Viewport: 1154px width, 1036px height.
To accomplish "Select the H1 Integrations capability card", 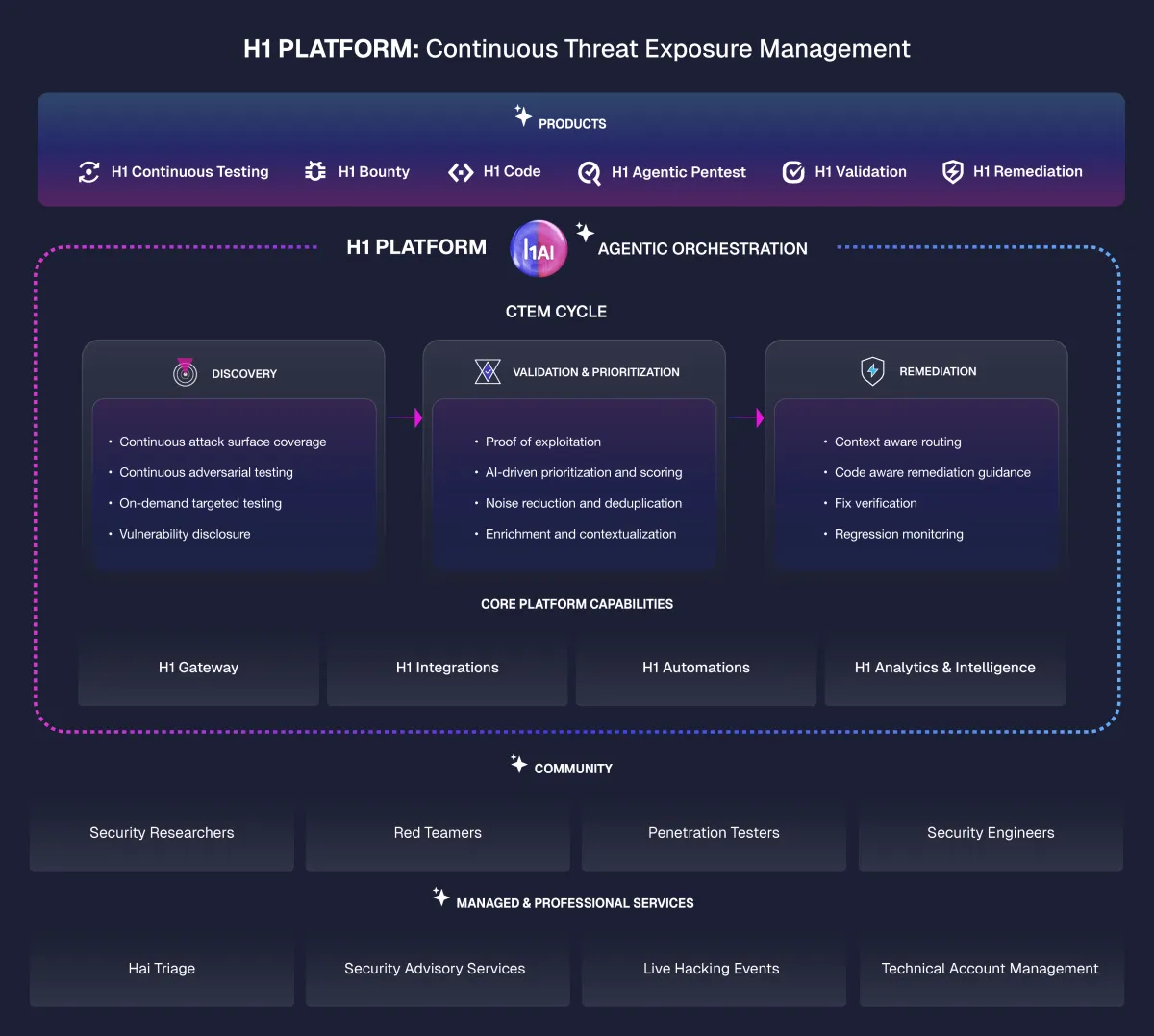I will point(447,668).
